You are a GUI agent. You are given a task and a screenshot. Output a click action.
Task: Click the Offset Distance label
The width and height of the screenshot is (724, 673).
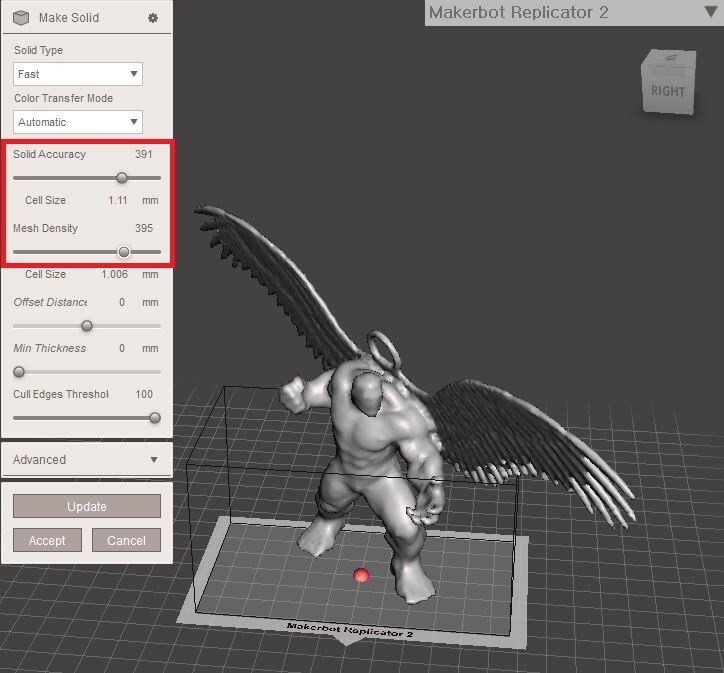(x=50, y=302)
